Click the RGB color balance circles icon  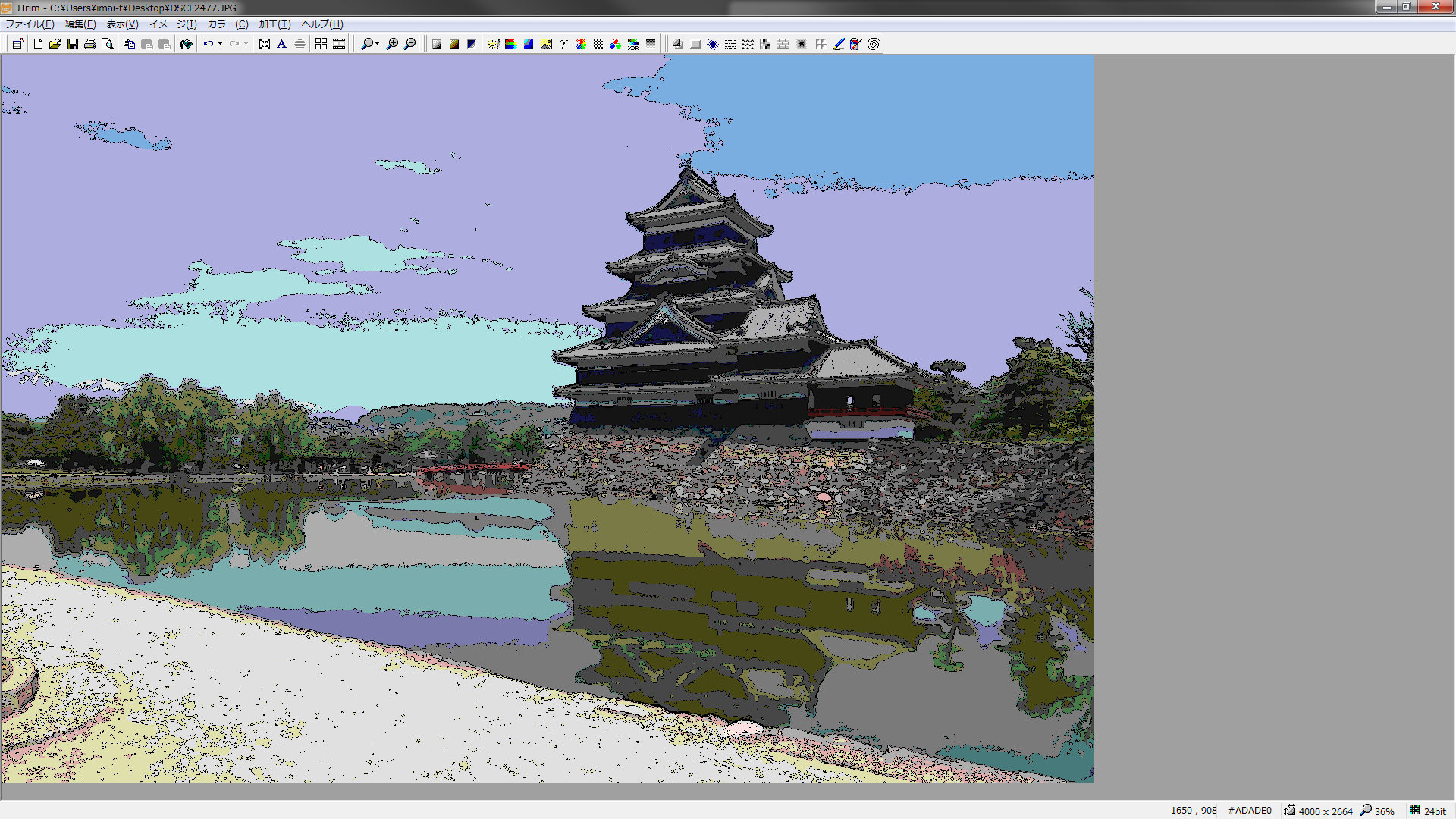615,44
